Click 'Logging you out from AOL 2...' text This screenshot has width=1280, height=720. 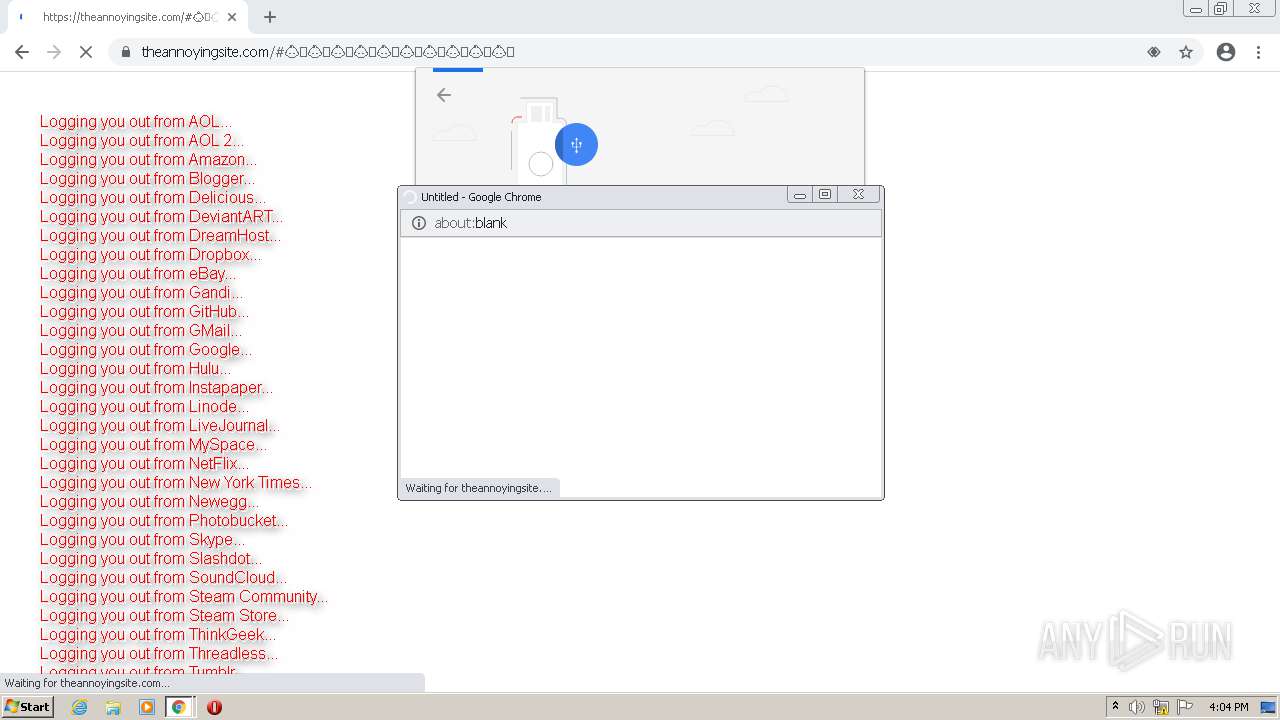[142, 141]
